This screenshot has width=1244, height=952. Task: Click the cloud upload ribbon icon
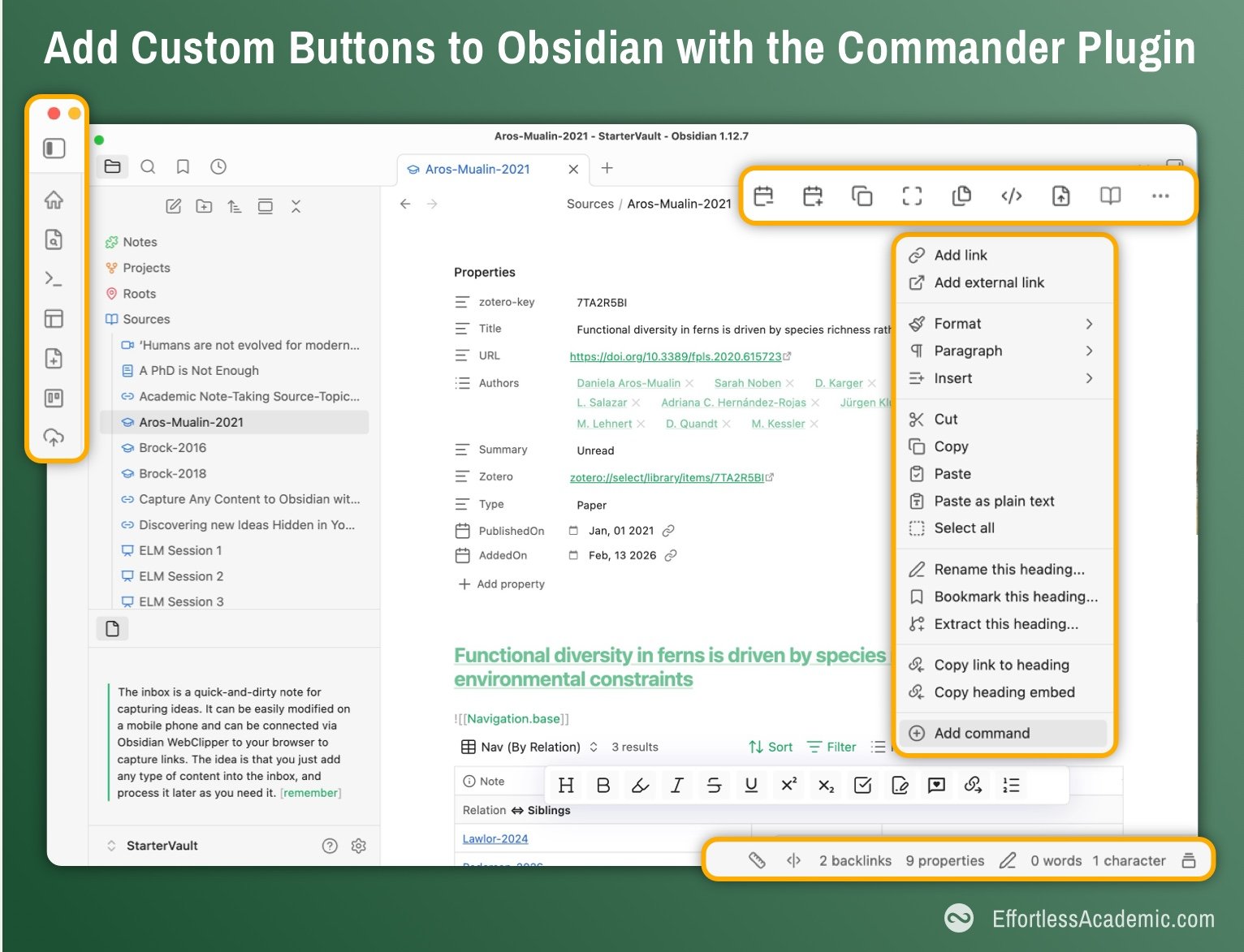click(x=54, y=437)
